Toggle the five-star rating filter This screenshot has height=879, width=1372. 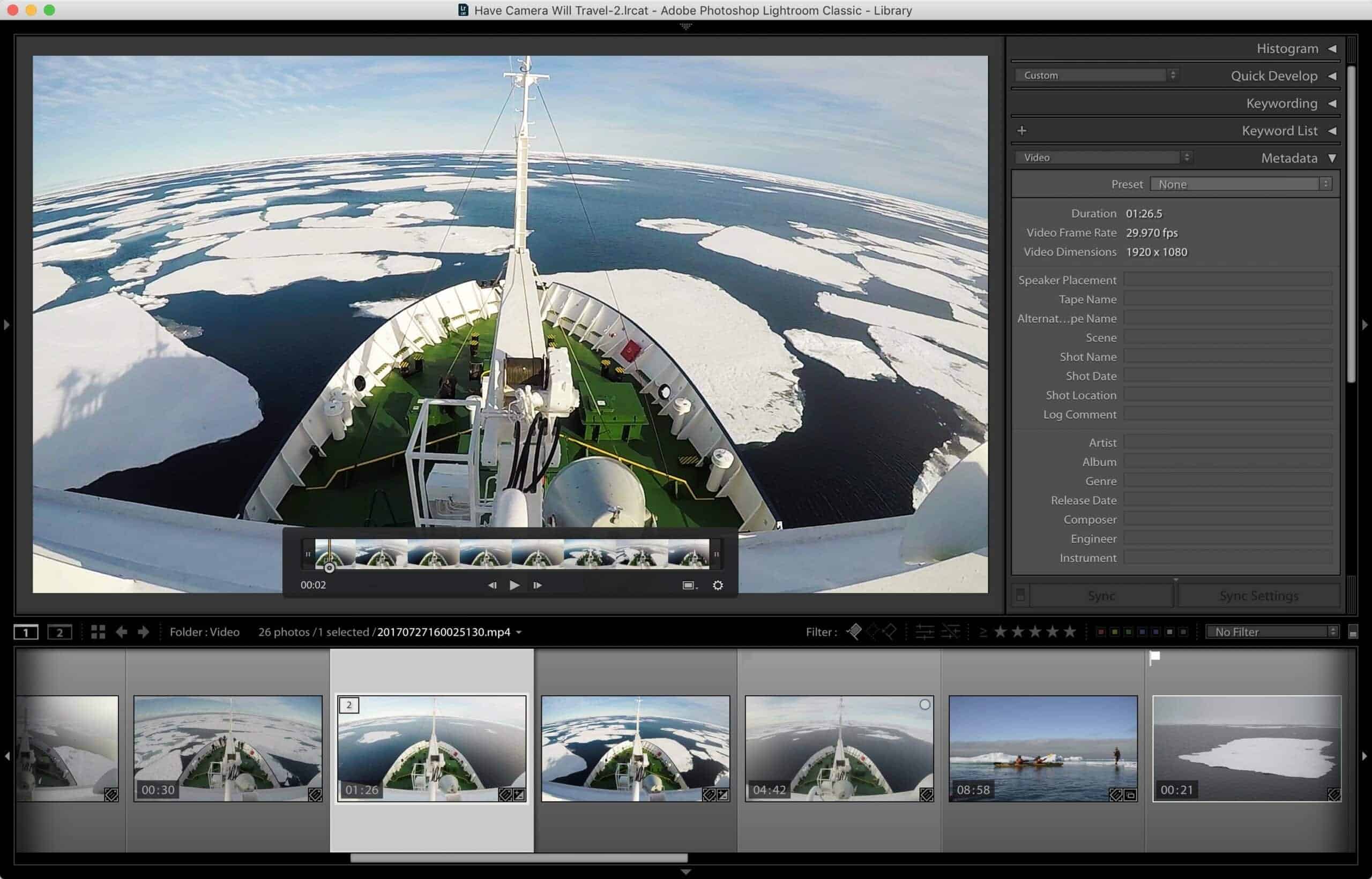[x=1070, y=632]
